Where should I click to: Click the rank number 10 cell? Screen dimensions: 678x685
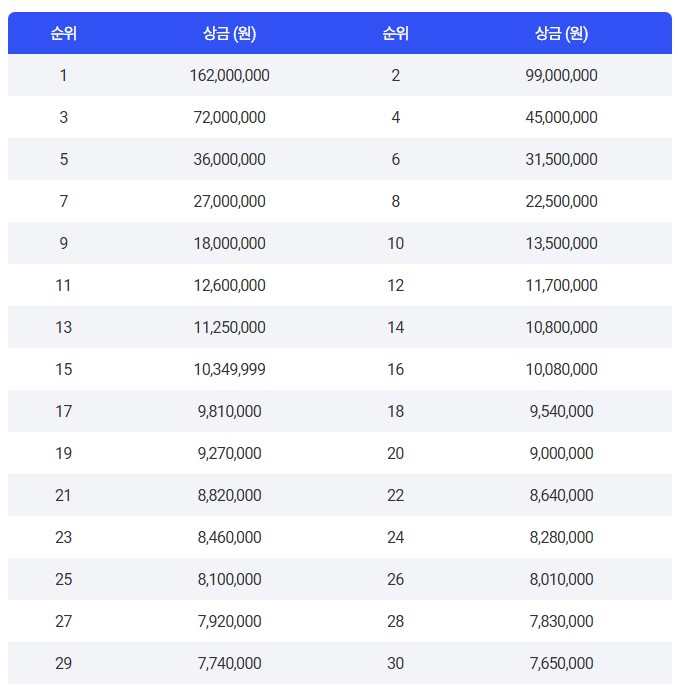(x=395, y=243)
